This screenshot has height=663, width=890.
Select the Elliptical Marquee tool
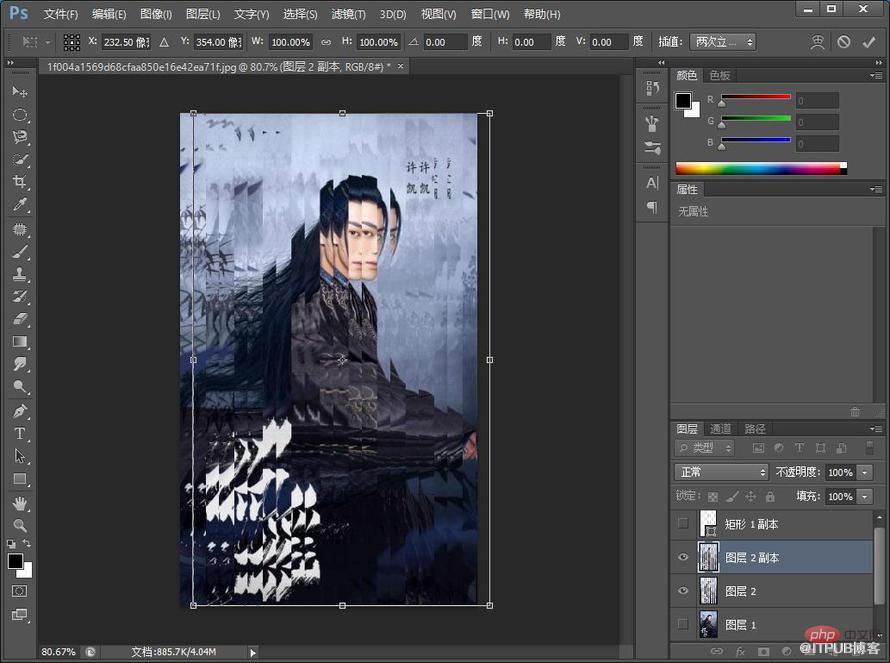pos(20,115)
